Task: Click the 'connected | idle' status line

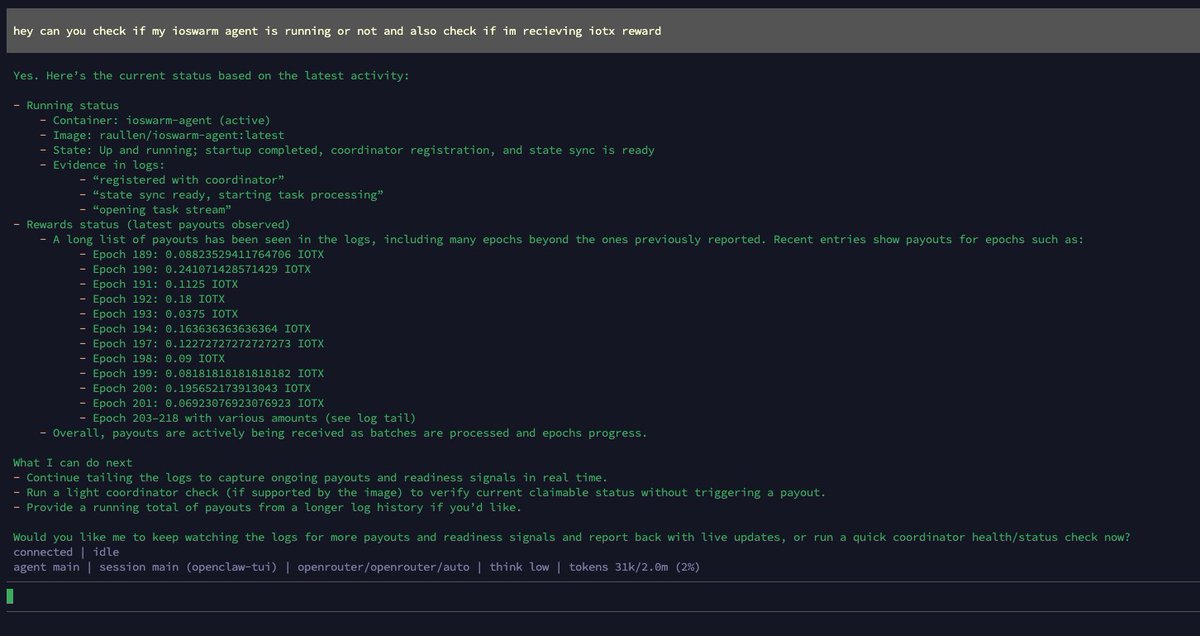Action: point(66,552)
